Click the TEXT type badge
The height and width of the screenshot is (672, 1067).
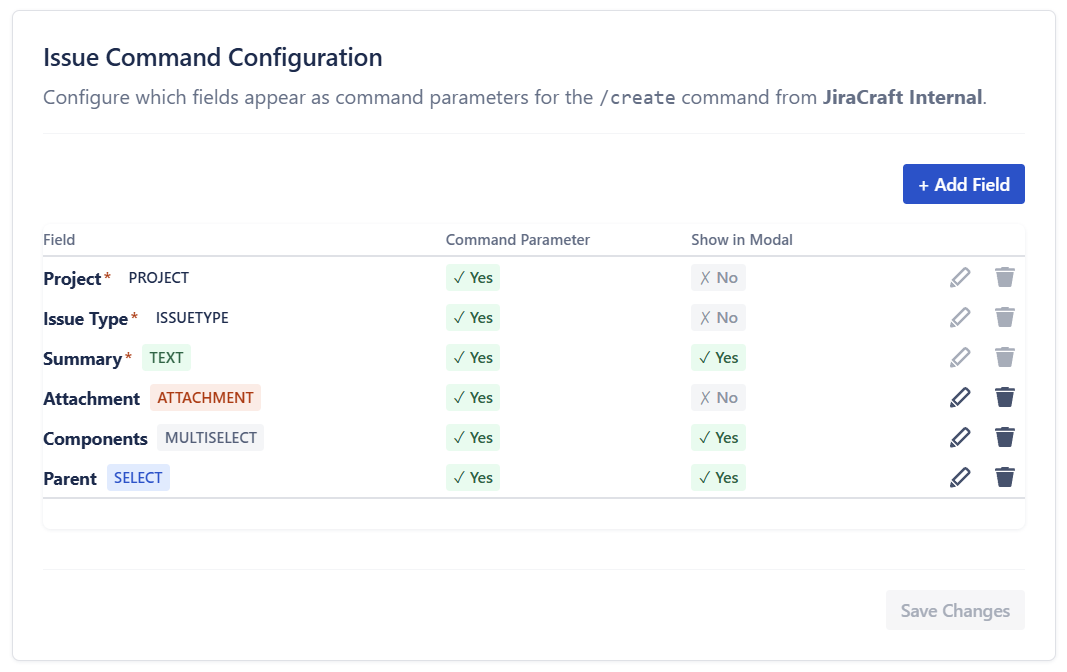click(x=166, y=358)
